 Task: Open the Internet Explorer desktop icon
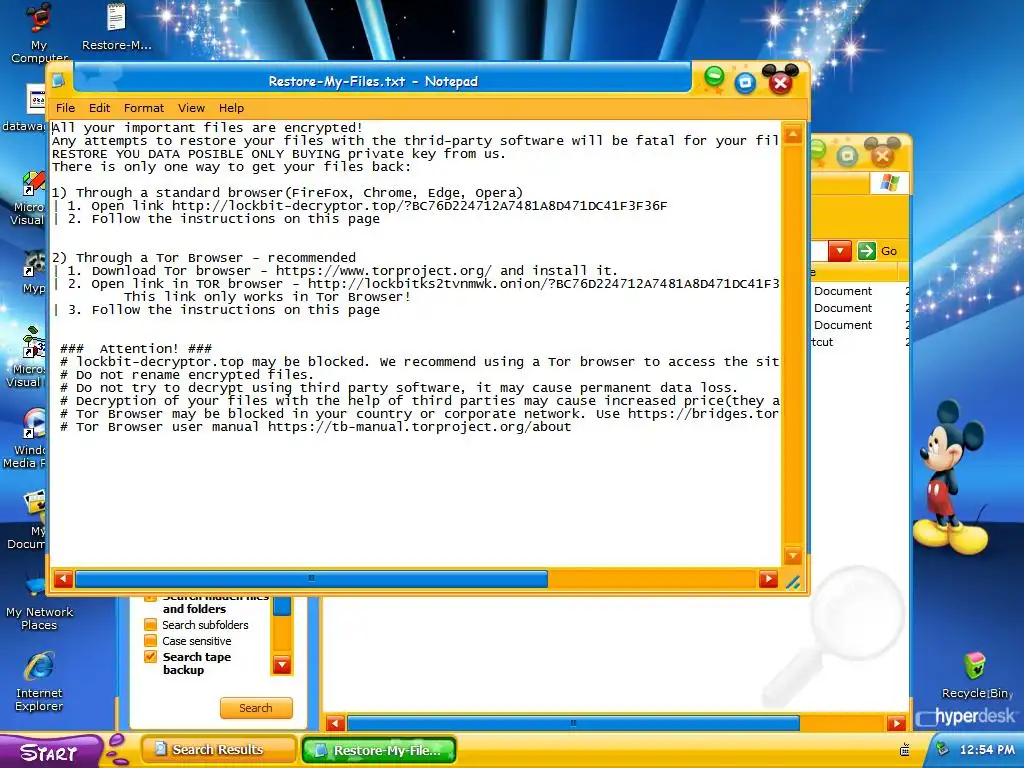click(39, 680)
